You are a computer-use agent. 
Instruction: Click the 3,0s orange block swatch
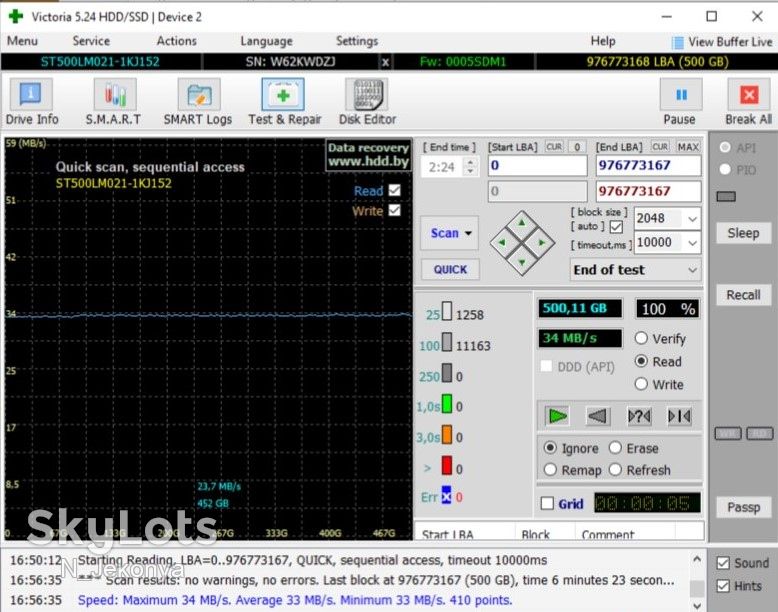pos(447,434)
